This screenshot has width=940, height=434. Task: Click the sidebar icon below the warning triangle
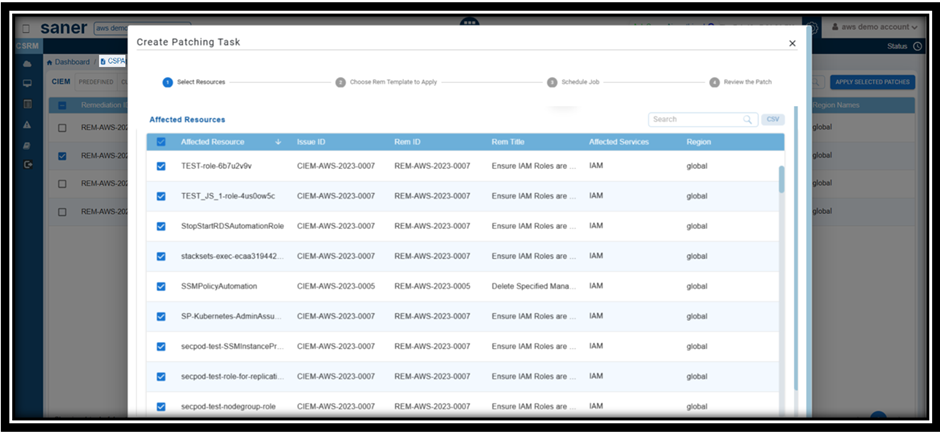point(27,145)
